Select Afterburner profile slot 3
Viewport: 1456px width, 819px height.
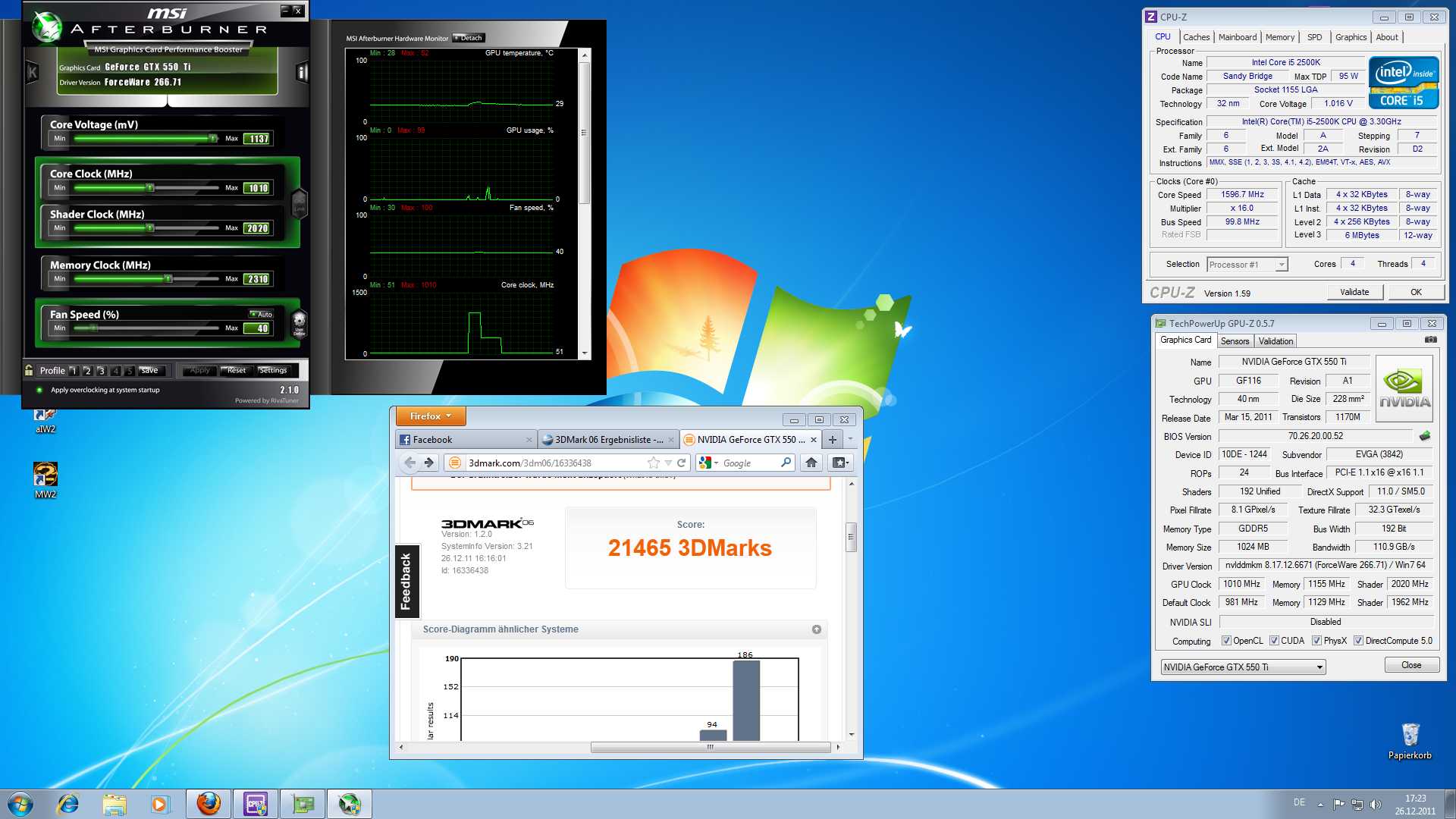click(x=102, y=371)
